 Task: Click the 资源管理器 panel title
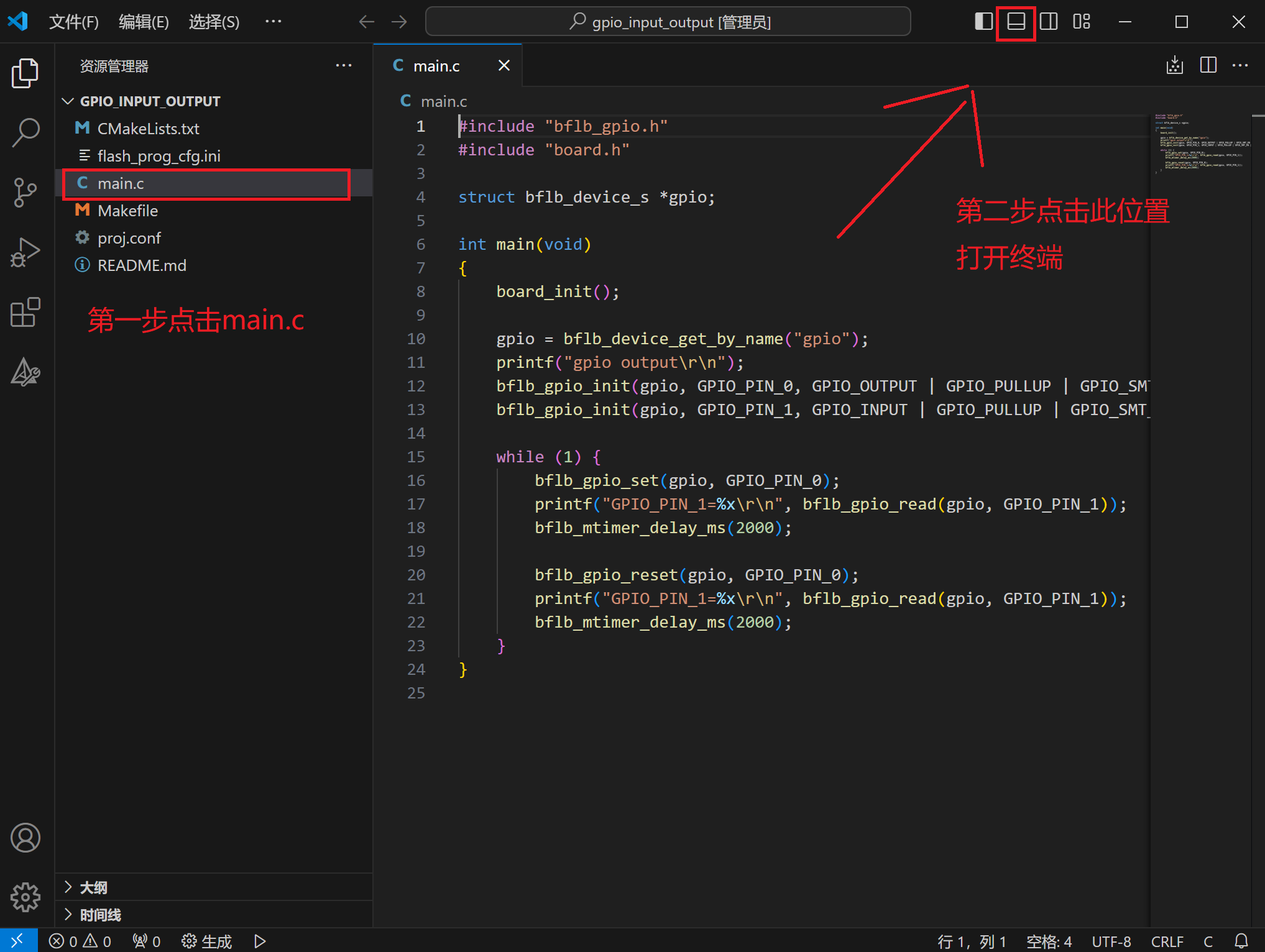pos(114,66)
